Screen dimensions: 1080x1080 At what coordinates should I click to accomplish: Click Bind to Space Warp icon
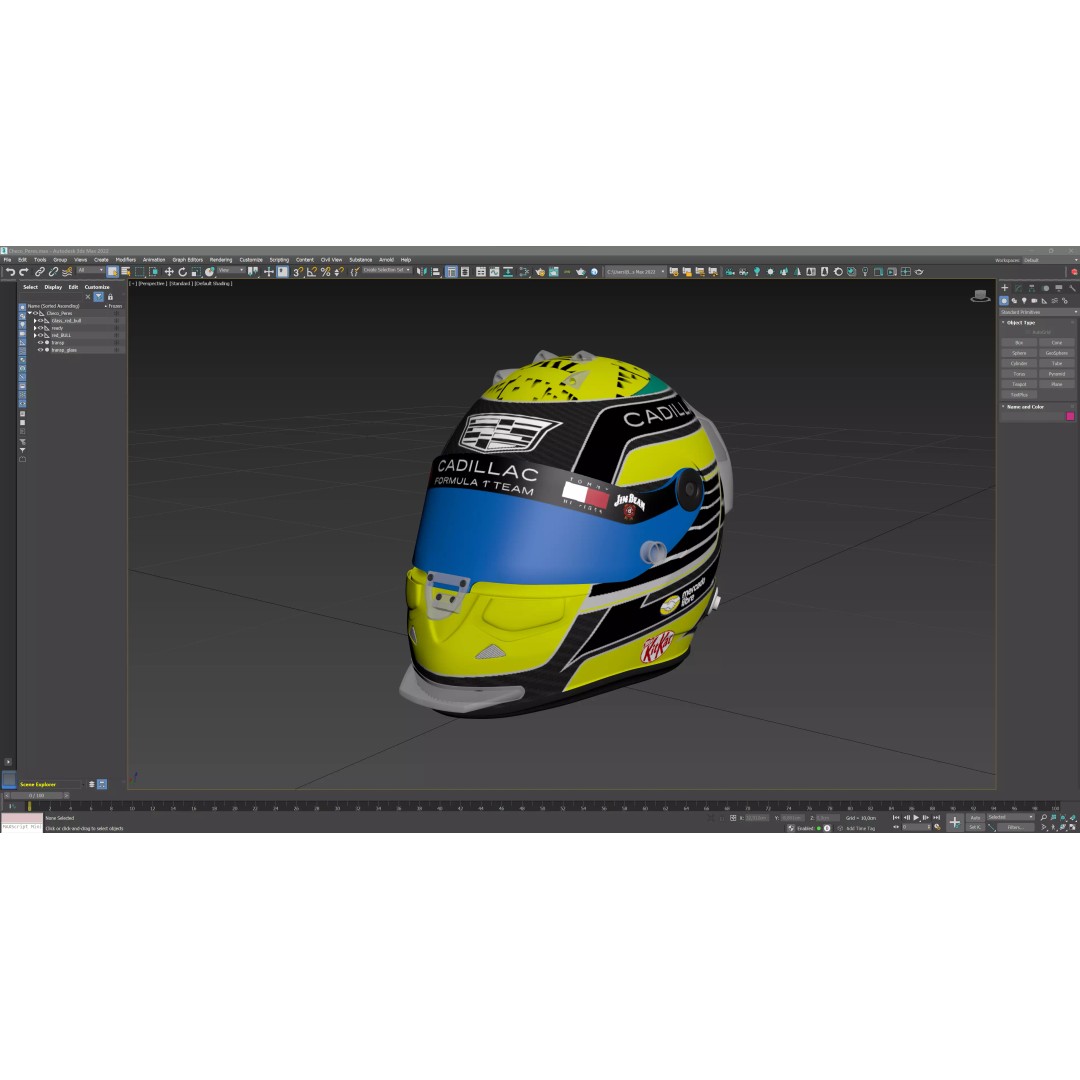click(67, 272)
